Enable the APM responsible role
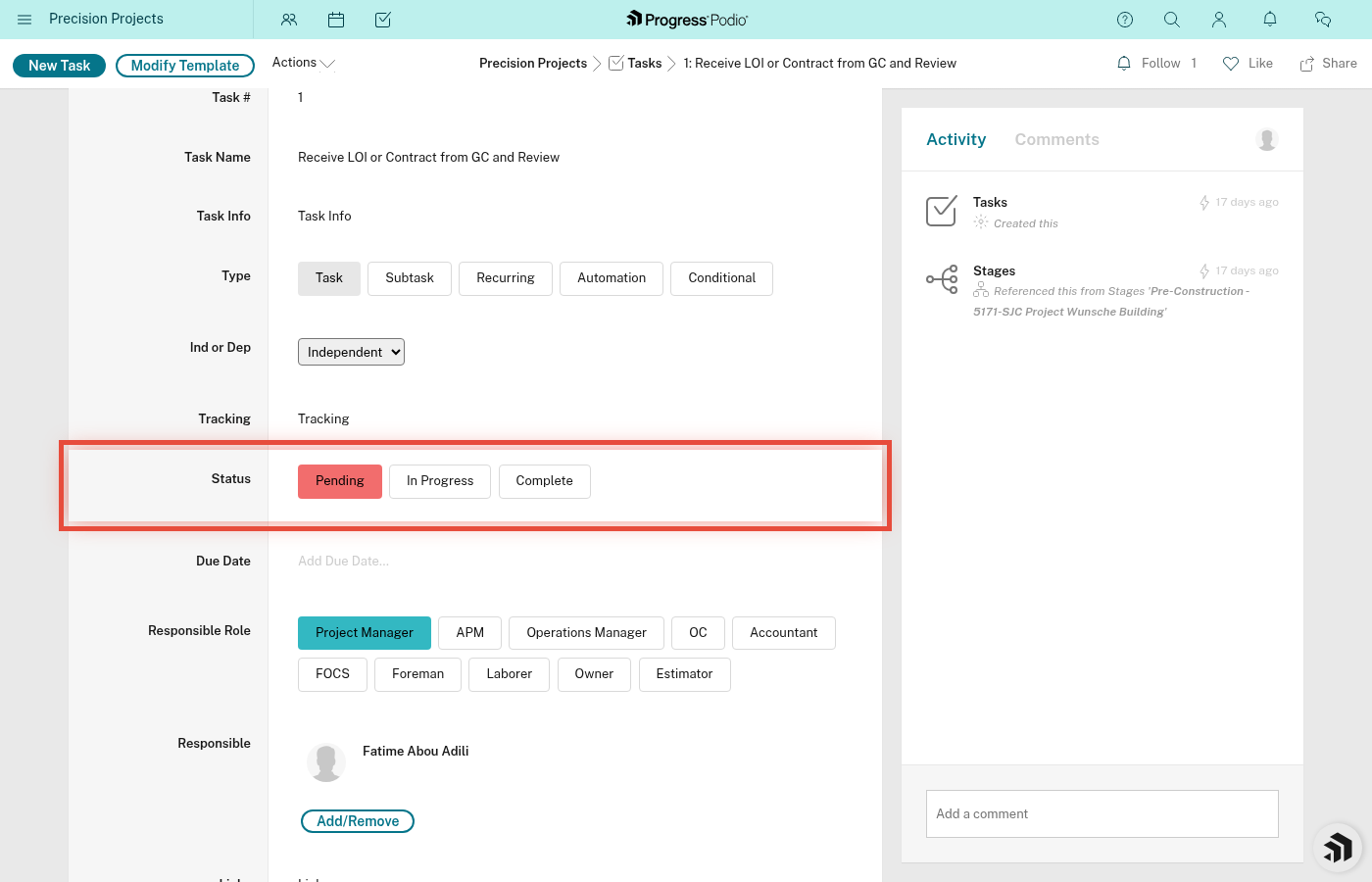 point(468,632)
